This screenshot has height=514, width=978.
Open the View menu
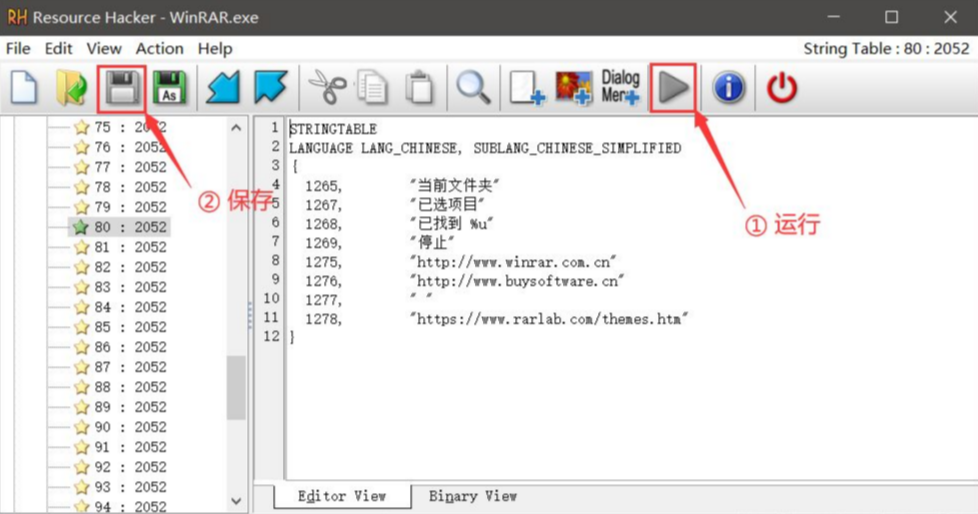[104, 49]
